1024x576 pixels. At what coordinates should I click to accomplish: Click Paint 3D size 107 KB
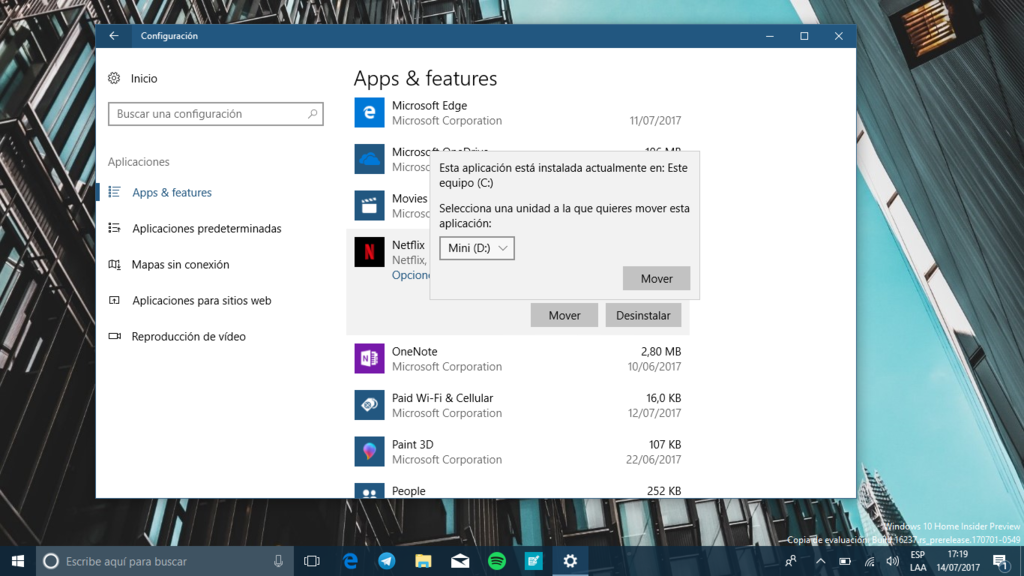point(665,444)
